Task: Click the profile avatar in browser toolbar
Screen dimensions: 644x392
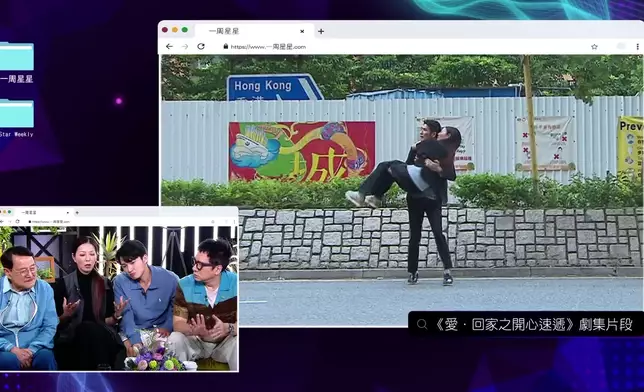Action: [621, 46]
